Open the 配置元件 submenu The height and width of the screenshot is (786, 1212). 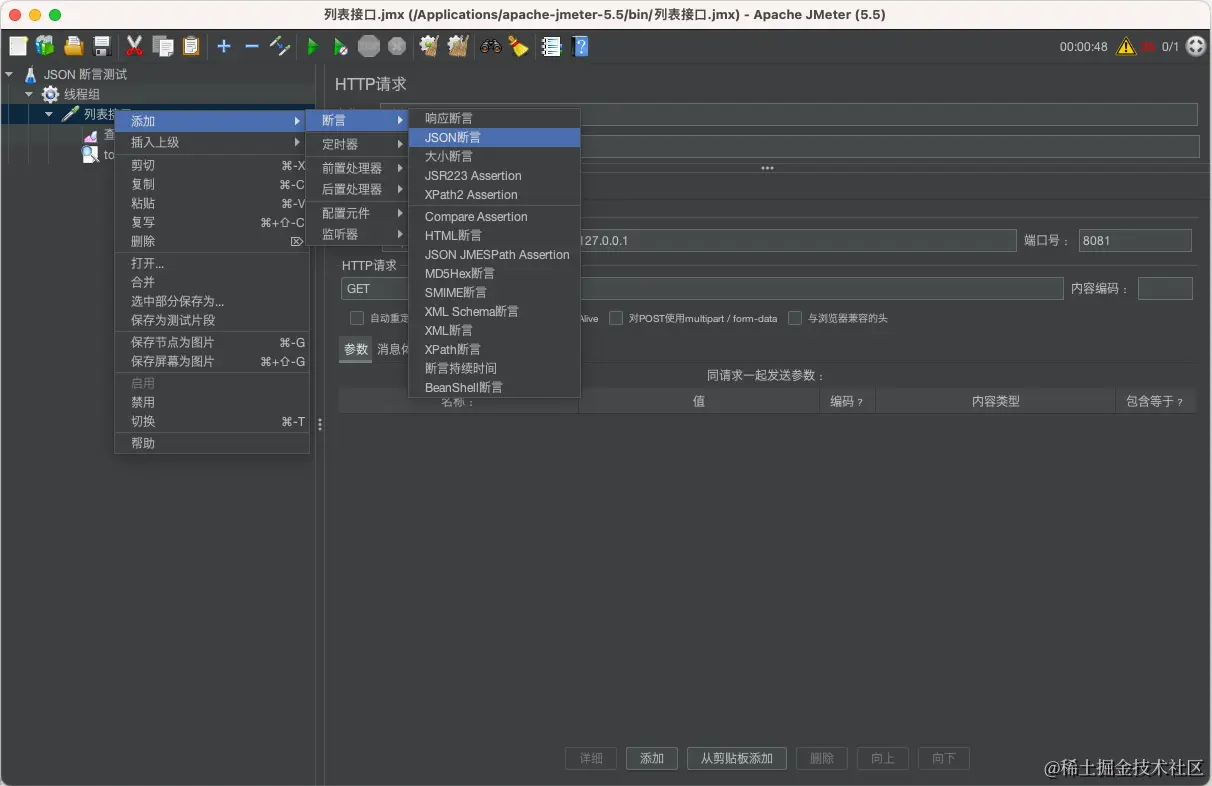(x=357, y=213)
